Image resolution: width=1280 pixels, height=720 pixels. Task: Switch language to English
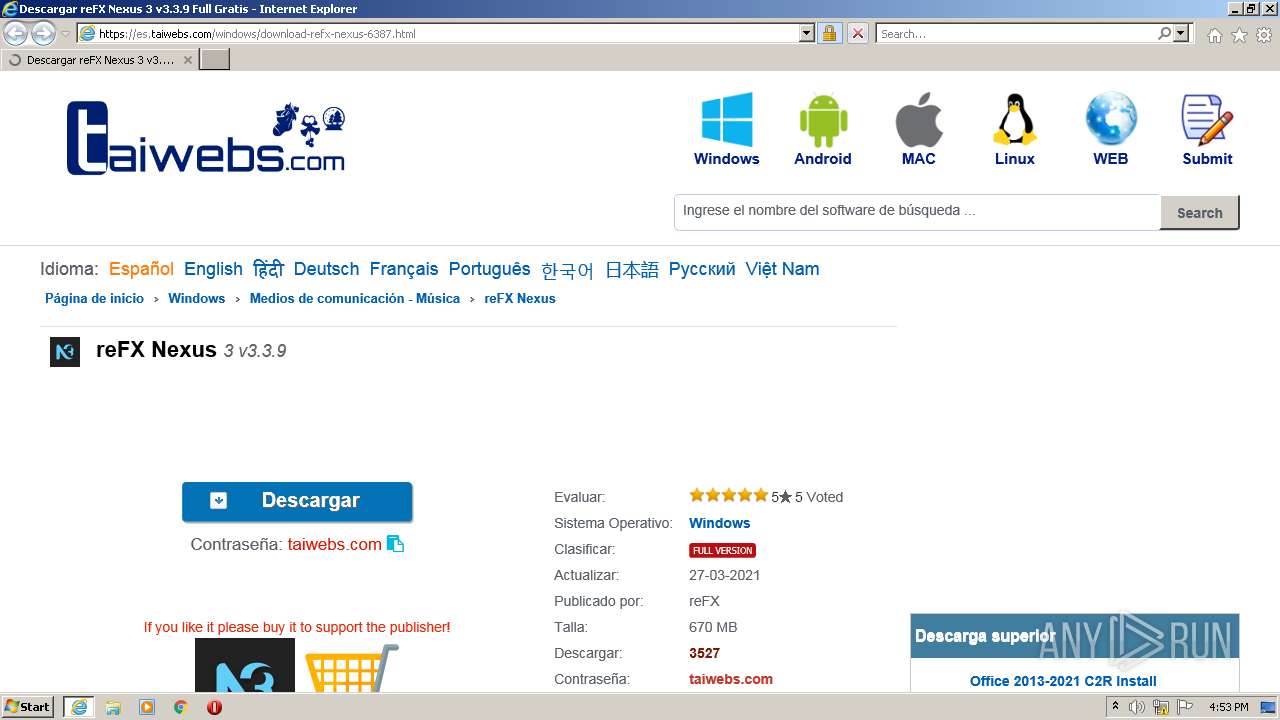(213, 269)
